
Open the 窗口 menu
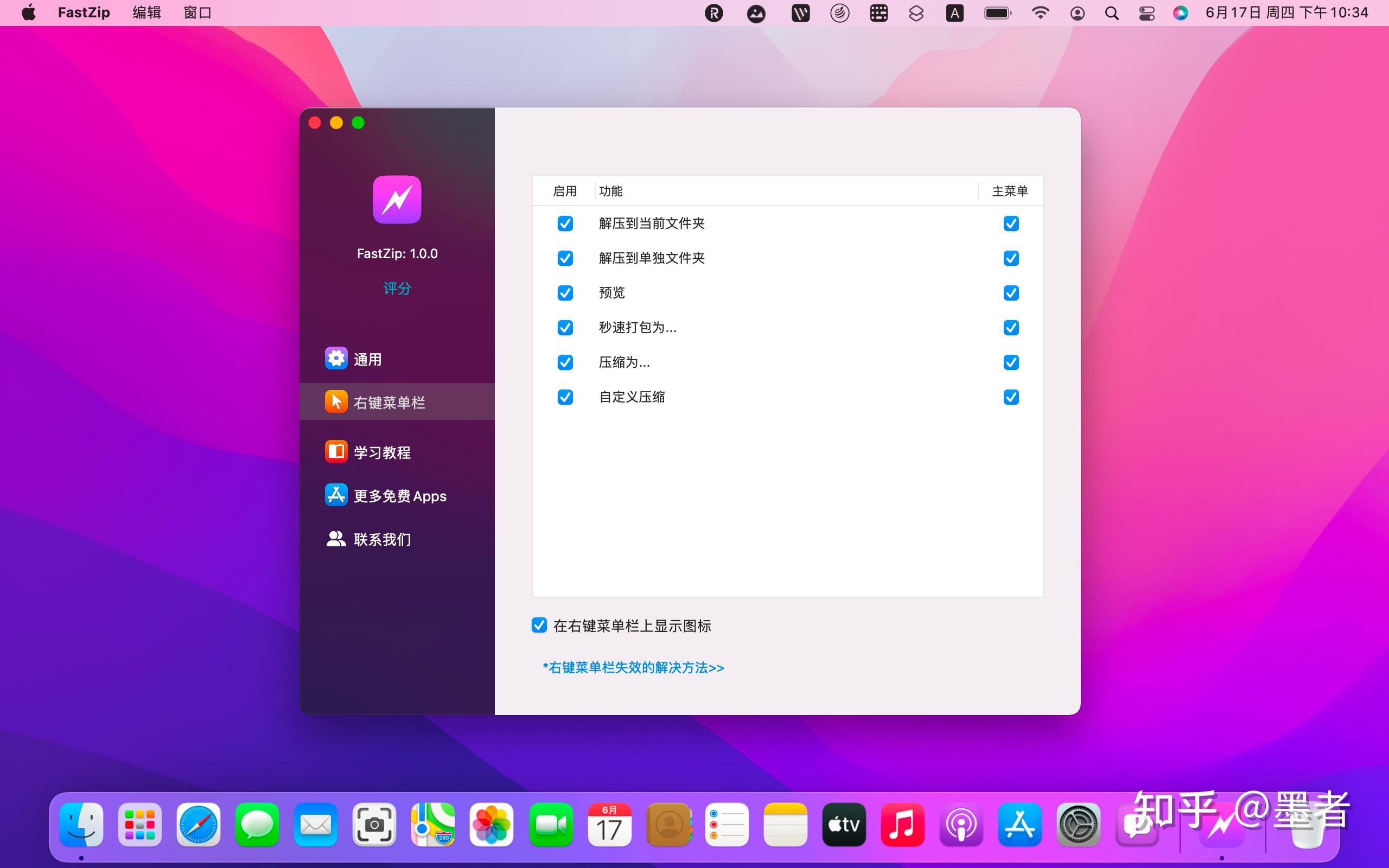click(x=197, y=12)
